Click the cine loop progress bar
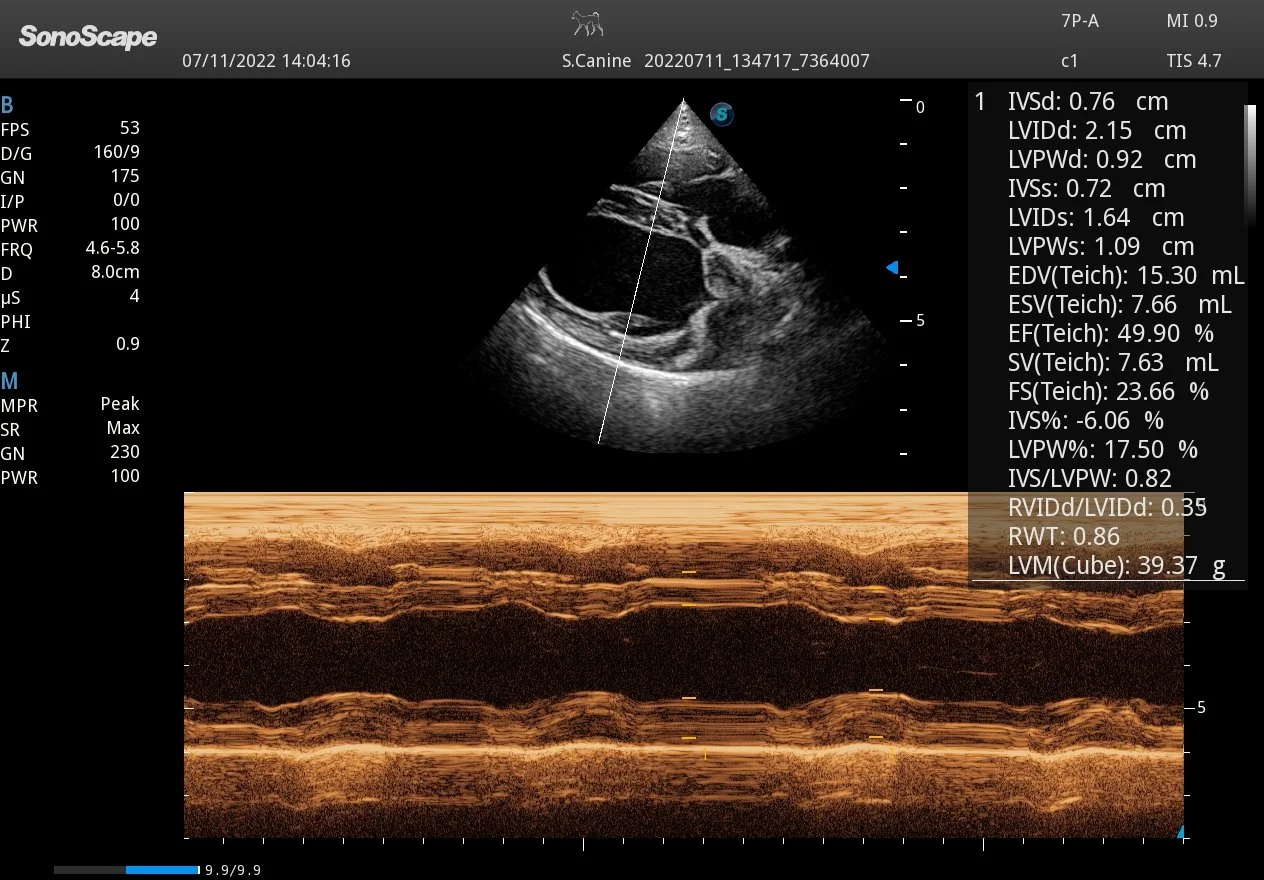 (126, 870)
